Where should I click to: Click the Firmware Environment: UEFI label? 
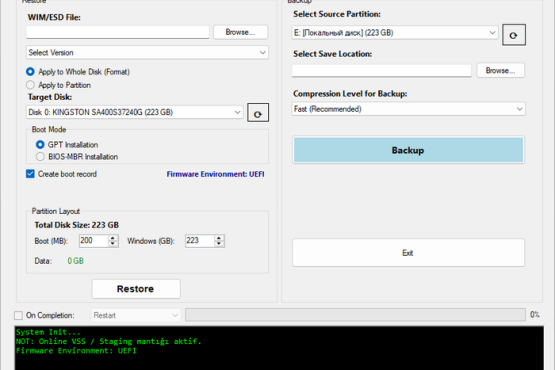click(216, 174)
